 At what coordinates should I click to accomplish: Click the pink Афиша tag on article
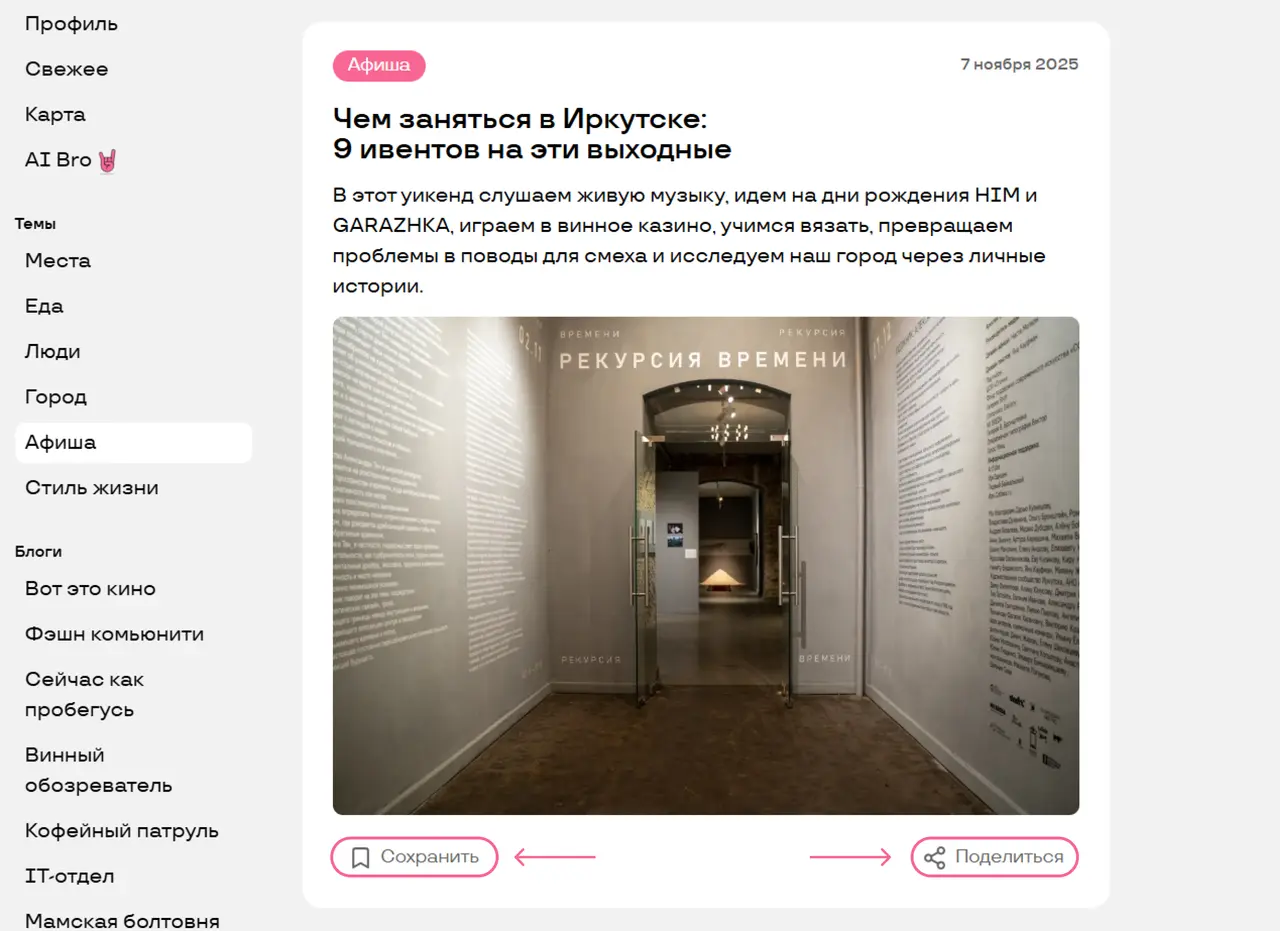click(379, 66)
